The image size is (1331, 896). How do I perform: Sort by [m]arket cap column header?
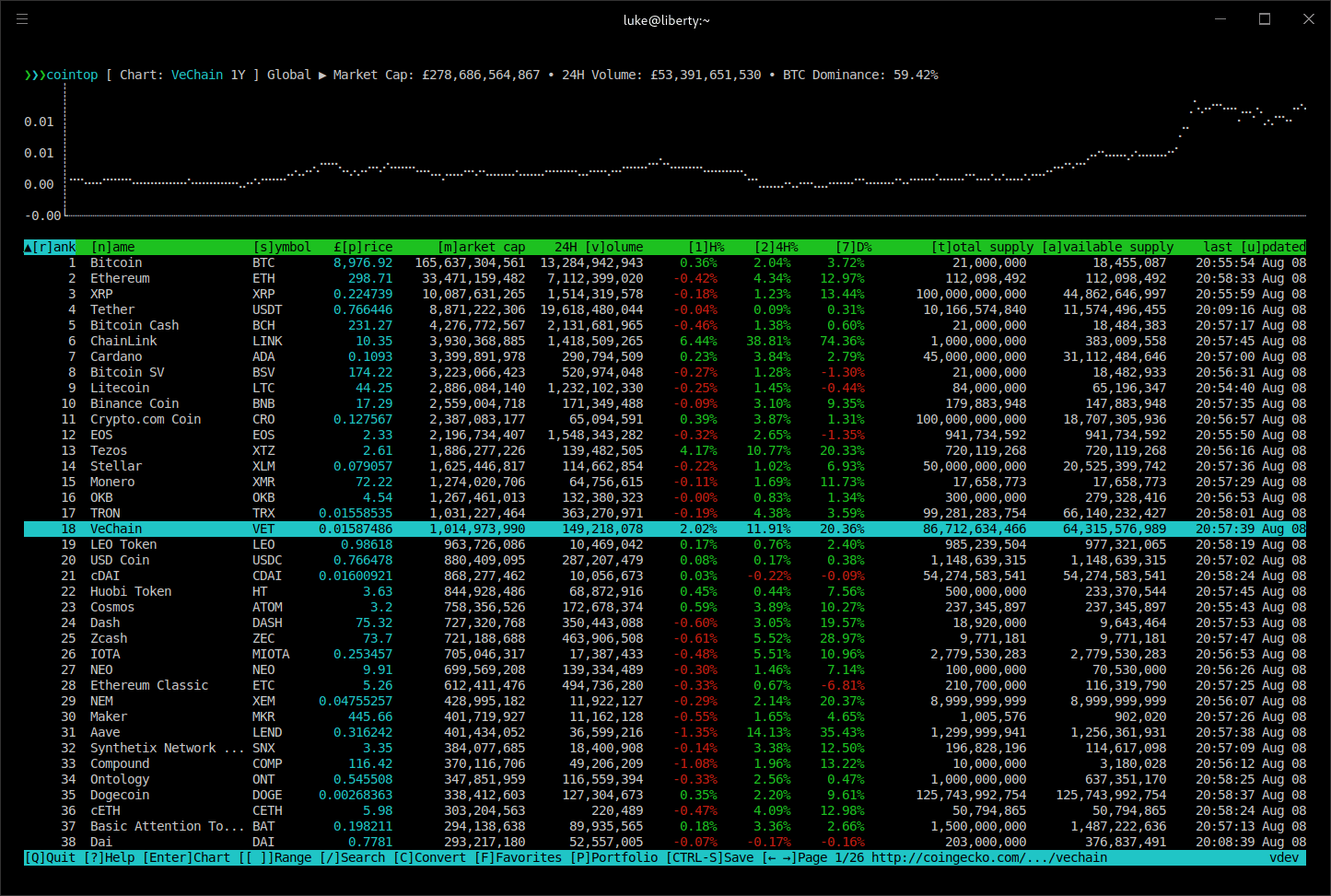[x=481, y=247]
